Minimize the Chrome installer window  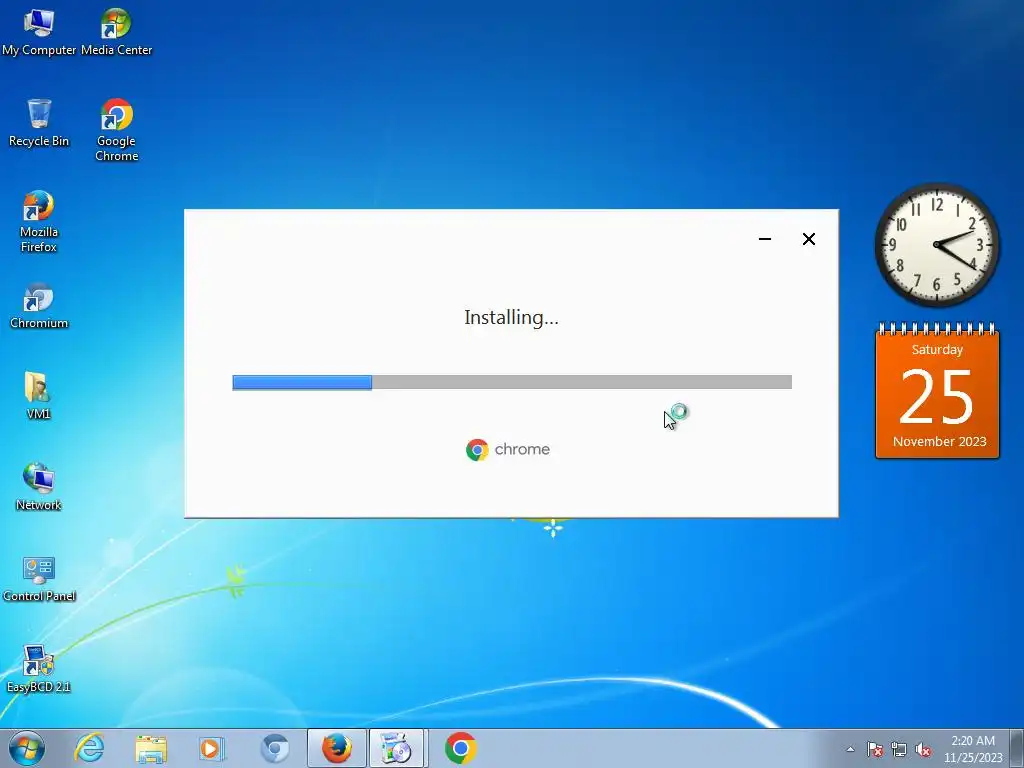765,239
